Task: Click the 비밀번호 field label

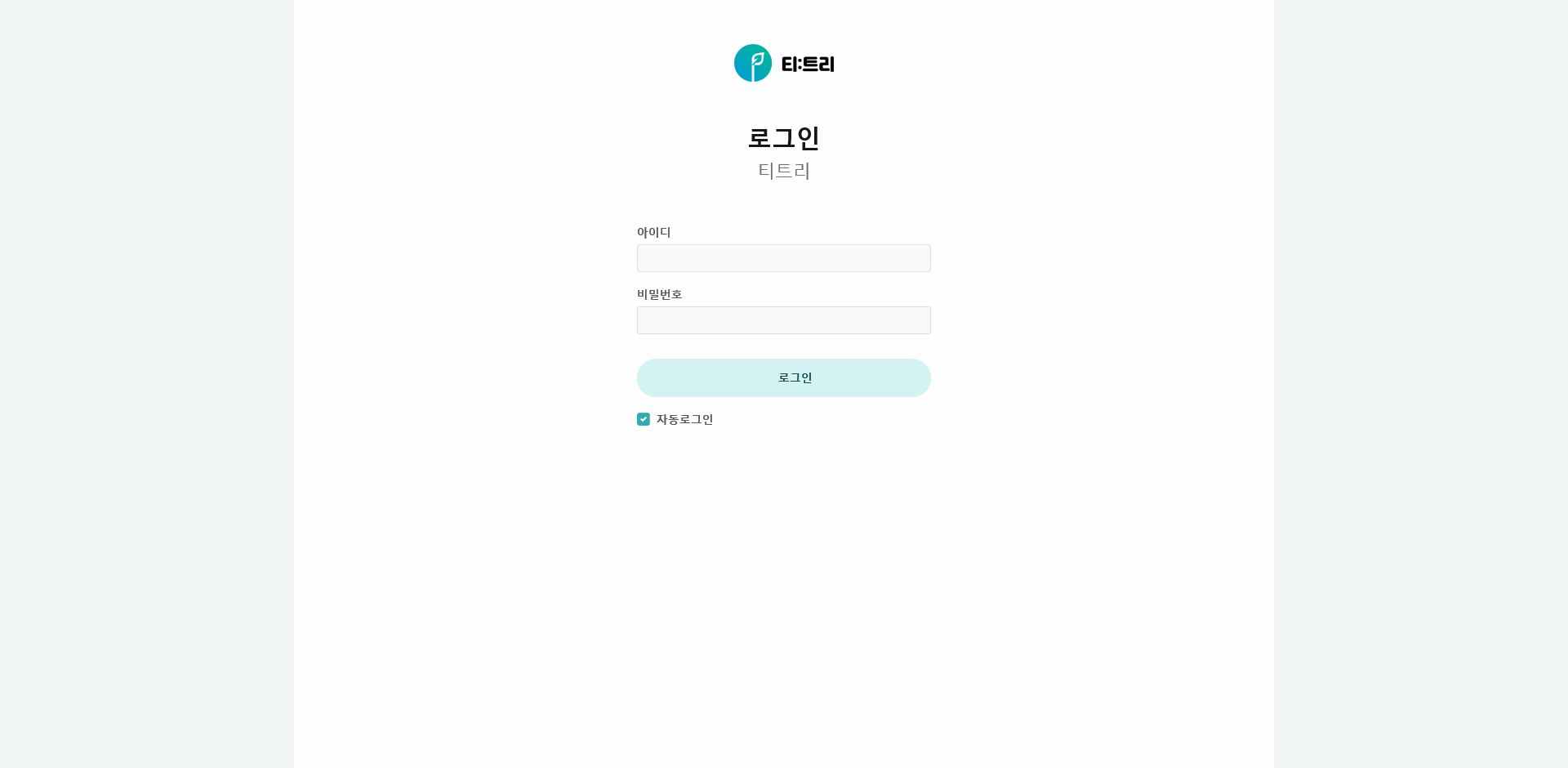Action: [x=659, y=294]
